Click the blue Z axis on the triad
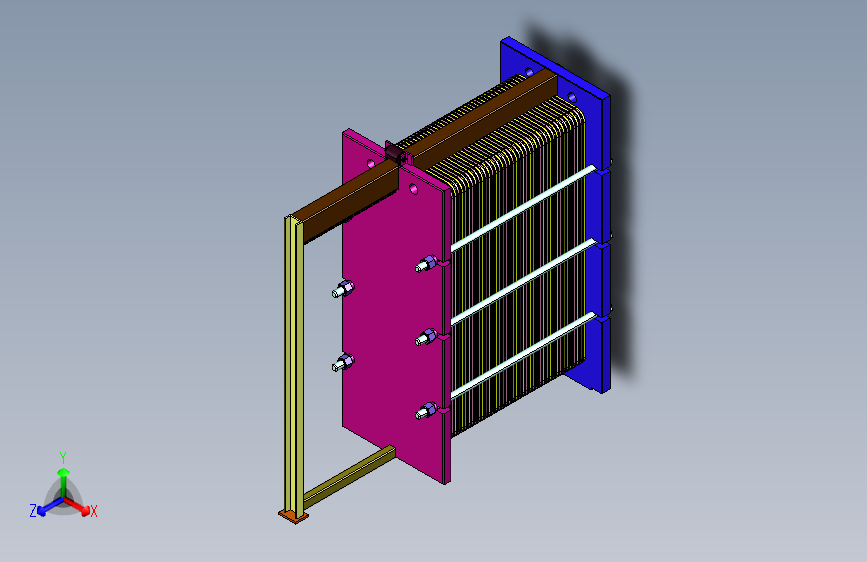Image resolution: width=867 pixels, height=562 pixels. coord(50,506)
